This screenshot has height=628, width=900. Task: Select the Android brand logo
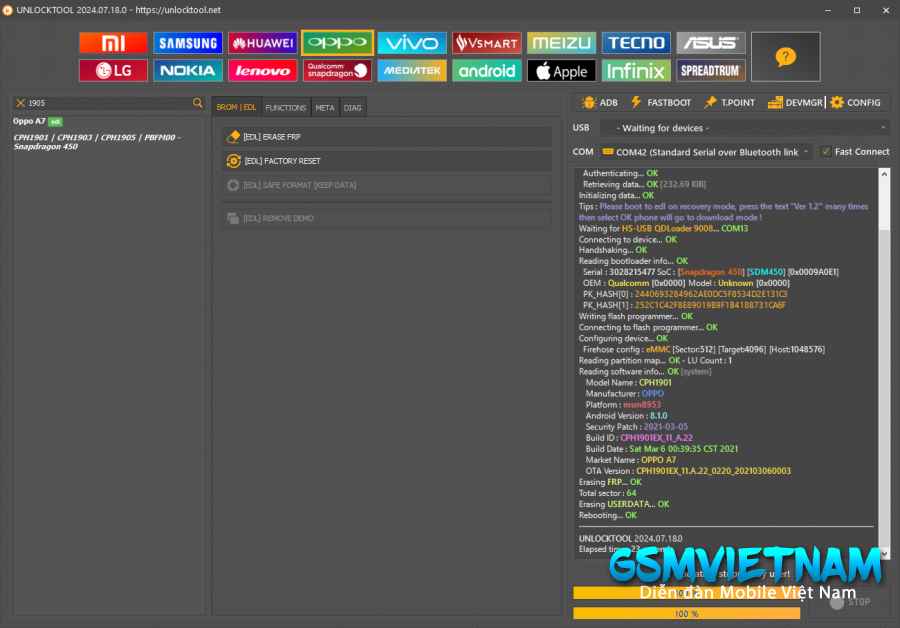[487, 71]
